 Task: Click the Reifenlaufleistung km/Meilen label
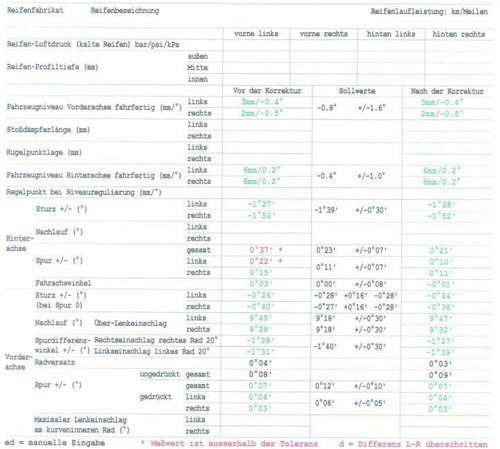pos(429,12)
